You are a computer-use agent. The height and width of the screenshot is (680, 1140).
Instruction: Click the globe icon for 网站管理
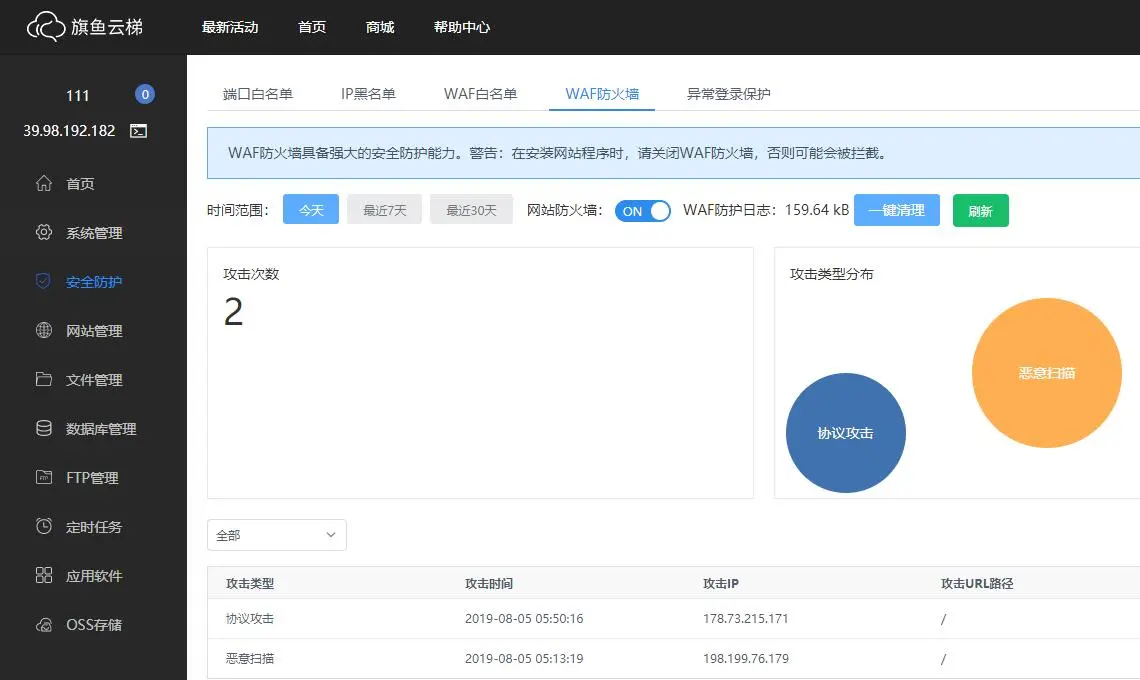(44, 330)
